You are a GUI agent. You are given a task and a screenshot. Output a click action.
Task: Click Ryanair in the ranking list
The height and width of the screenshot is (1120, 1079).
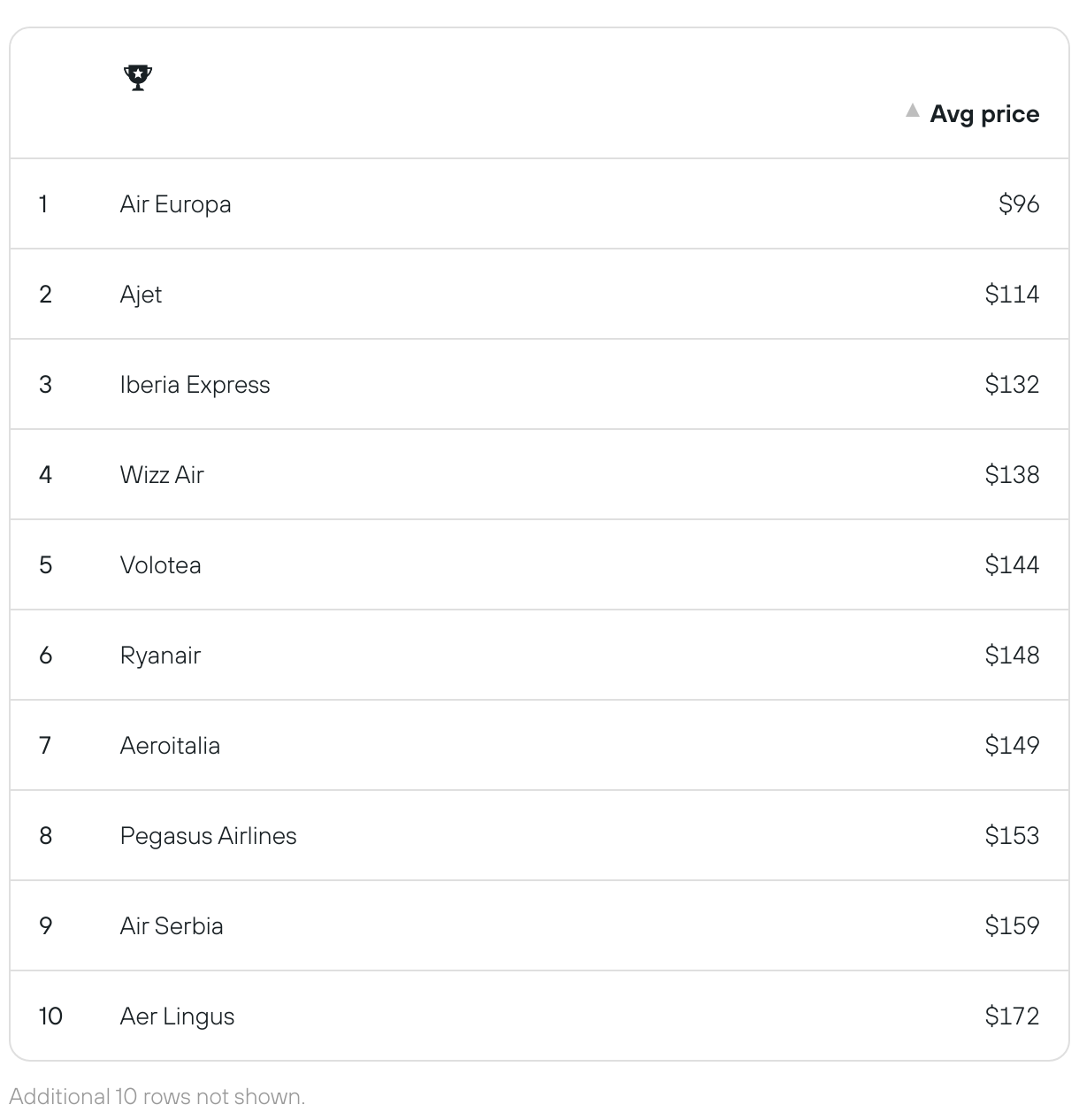click(160, 656)
